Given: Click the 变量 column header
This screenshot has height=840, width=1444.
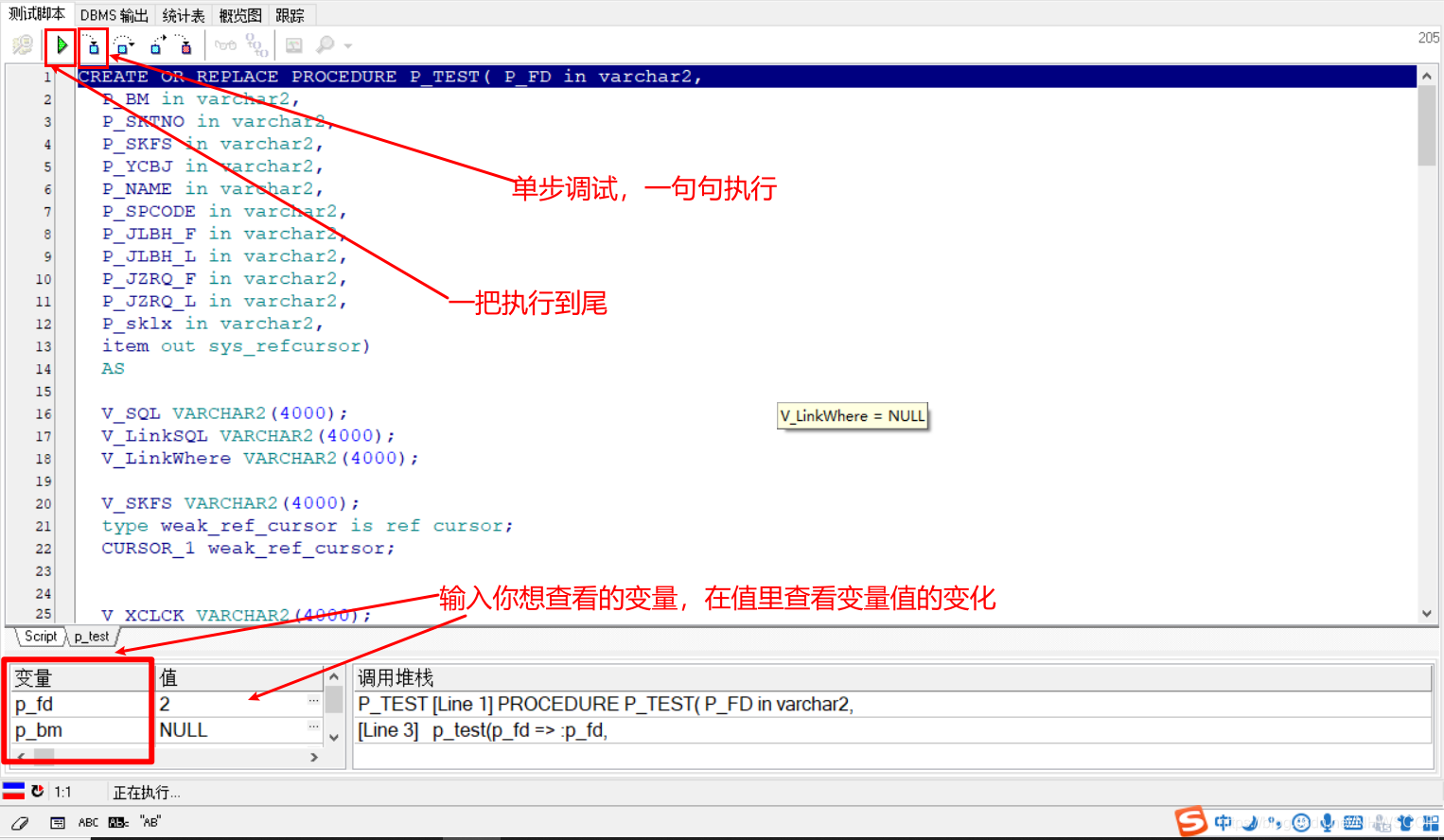Looking at the screenshot, I should tap(79, 678).
